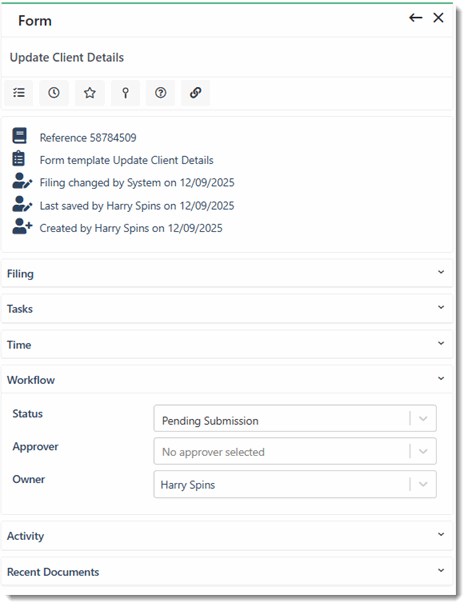Click the Pending Submission status field
This screenshot has width=468, height=607.
coord(295,418)
